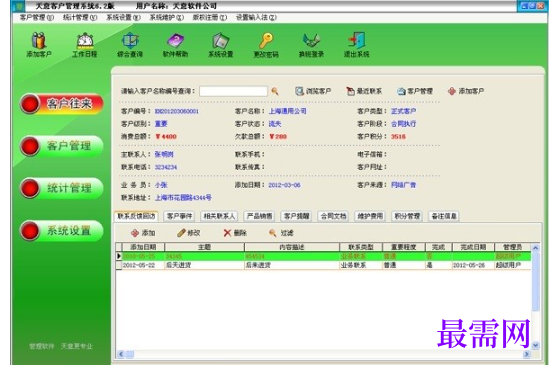Click the address link 上海市花园路4344号
This screenshot has height=365, width=549.
point(183,198)
